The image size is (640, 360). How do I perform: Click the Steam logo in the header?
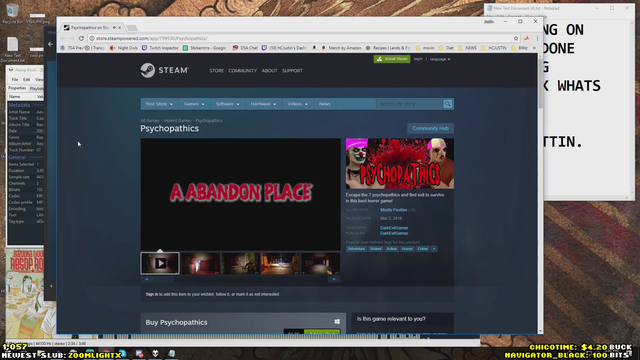click(164, 71)
